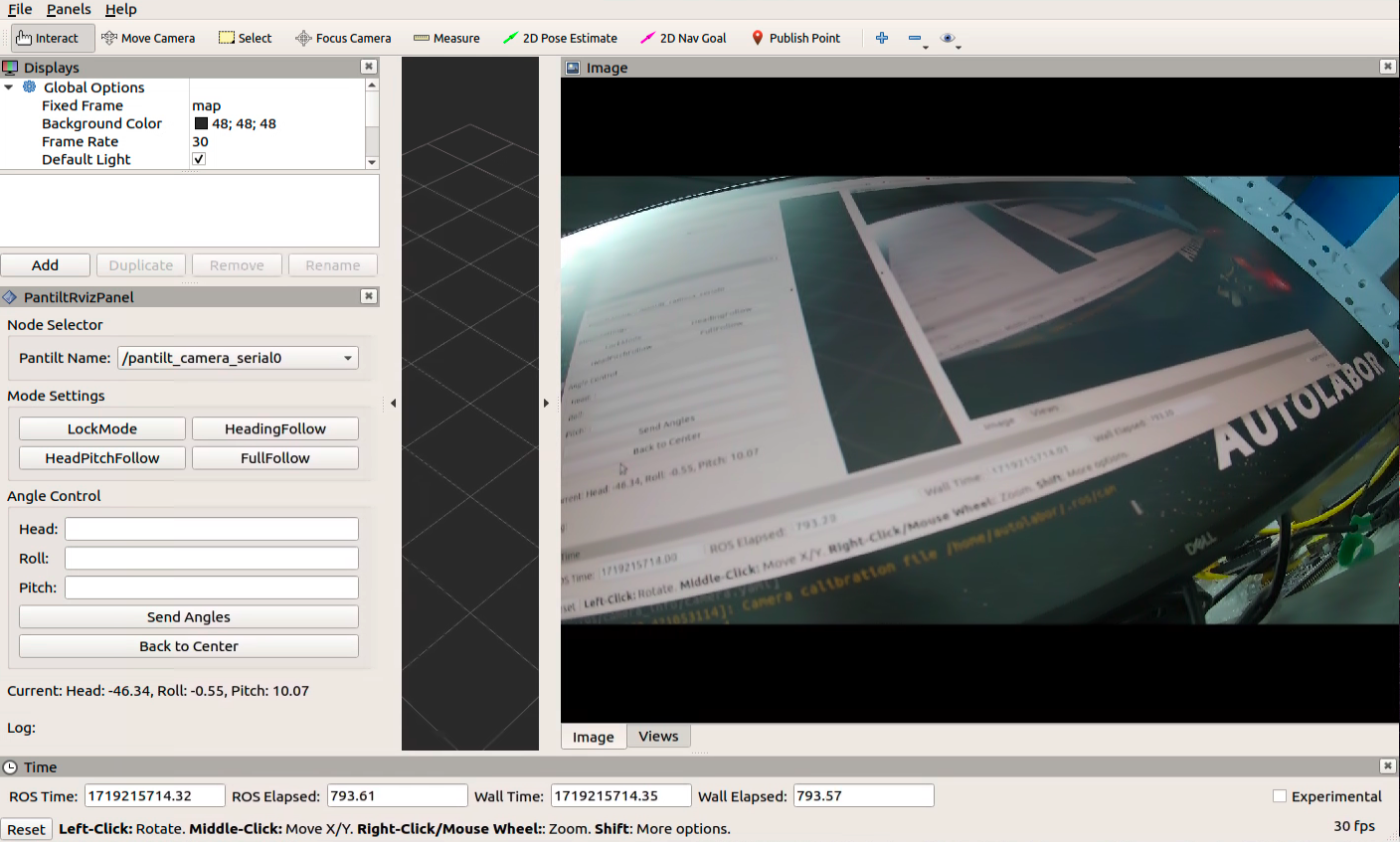
Task: Click the blue plus add-tool icon
Action: click(x=882, y=38)
